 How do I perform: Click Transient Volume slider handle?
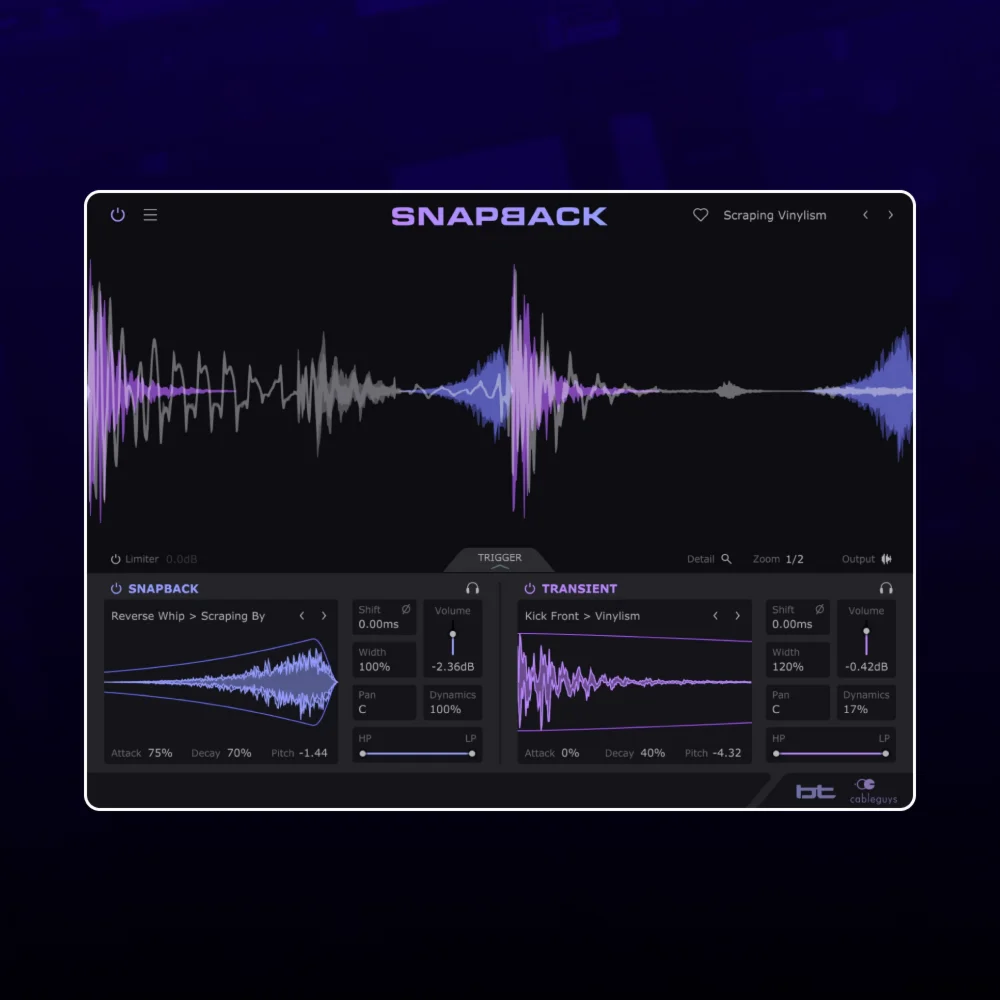(866, 631)
